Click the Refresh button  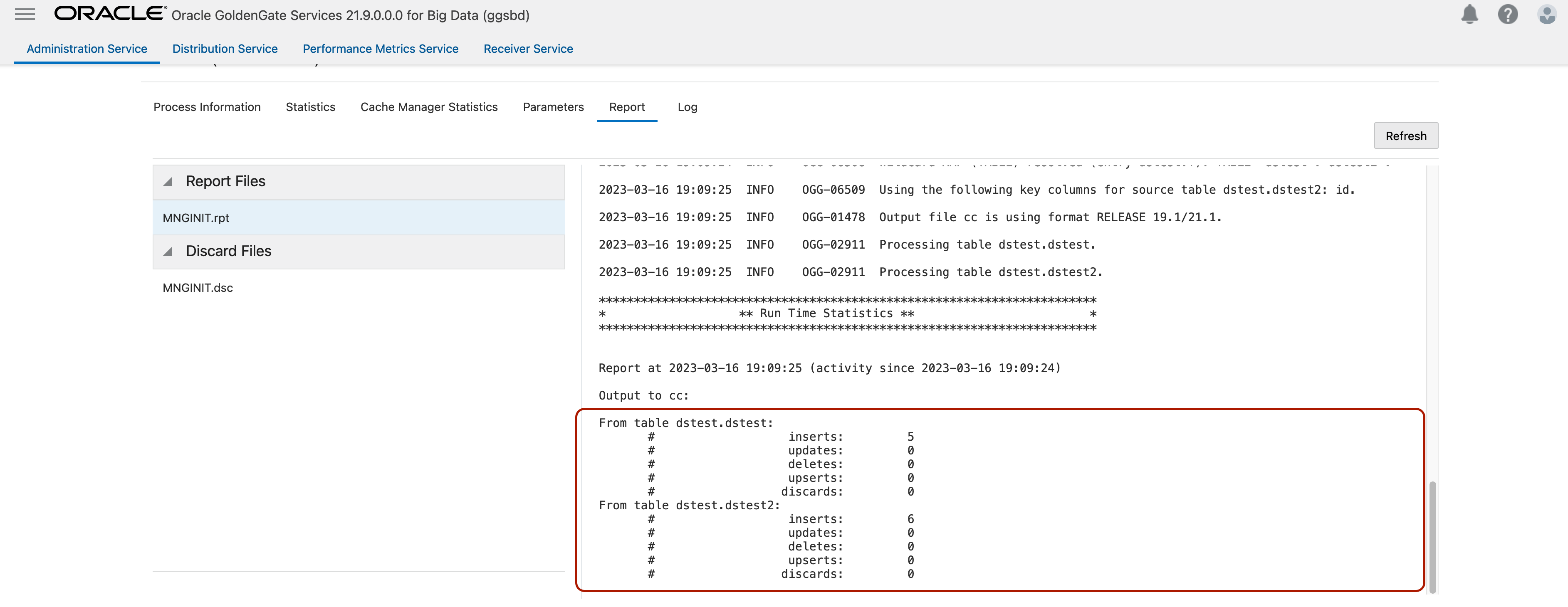[x=1405, y=136]
